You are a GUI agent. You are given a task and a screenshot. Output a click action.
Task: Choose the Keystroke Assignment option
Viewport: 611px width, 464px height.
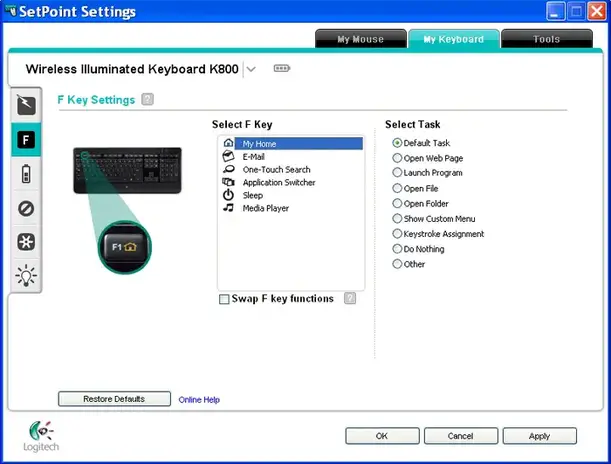397,234
